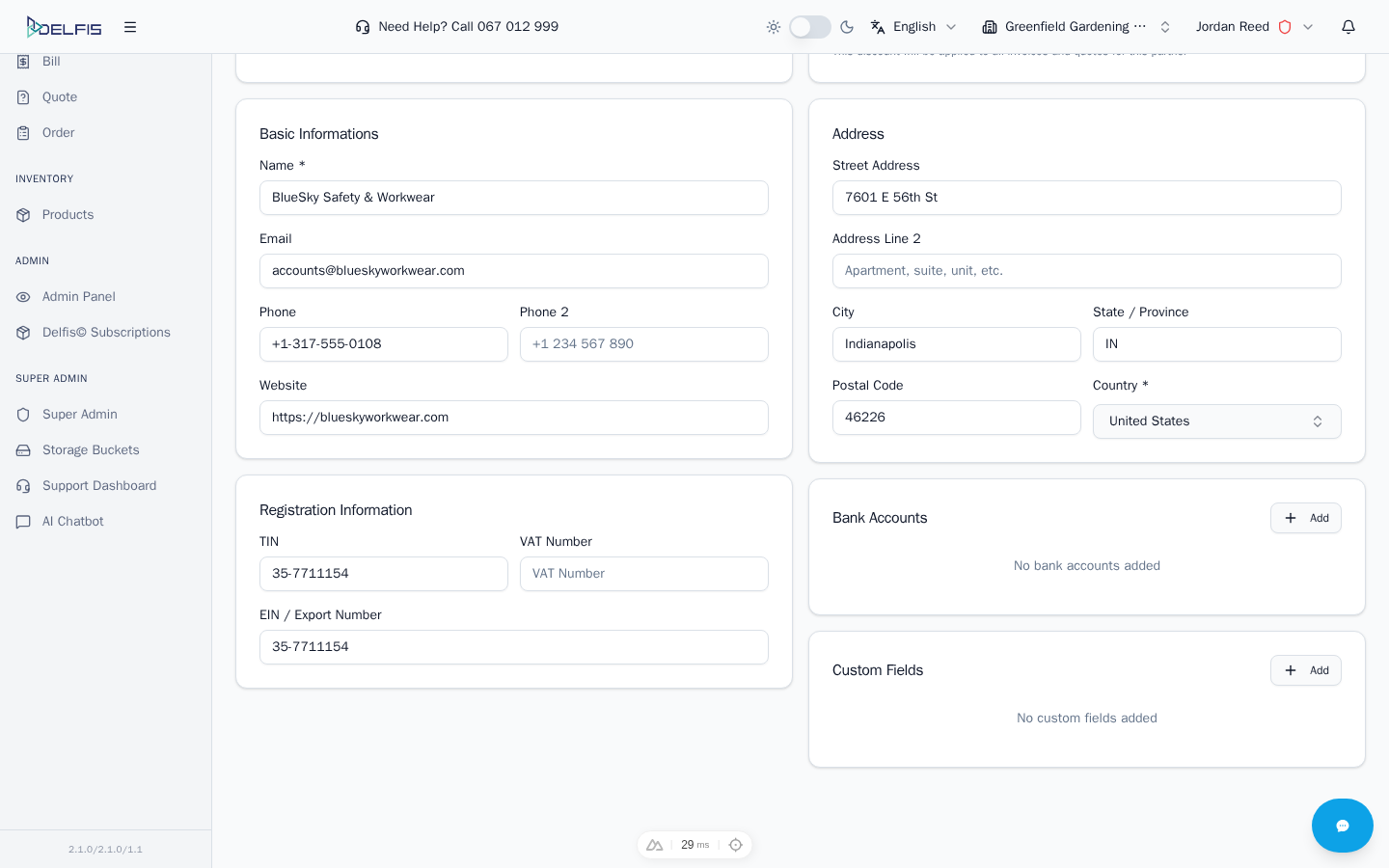This screenshot has width=1389, height=868.
Task: Open the Admin Panel
Action: pyautogui.click(x=78, y=297)
